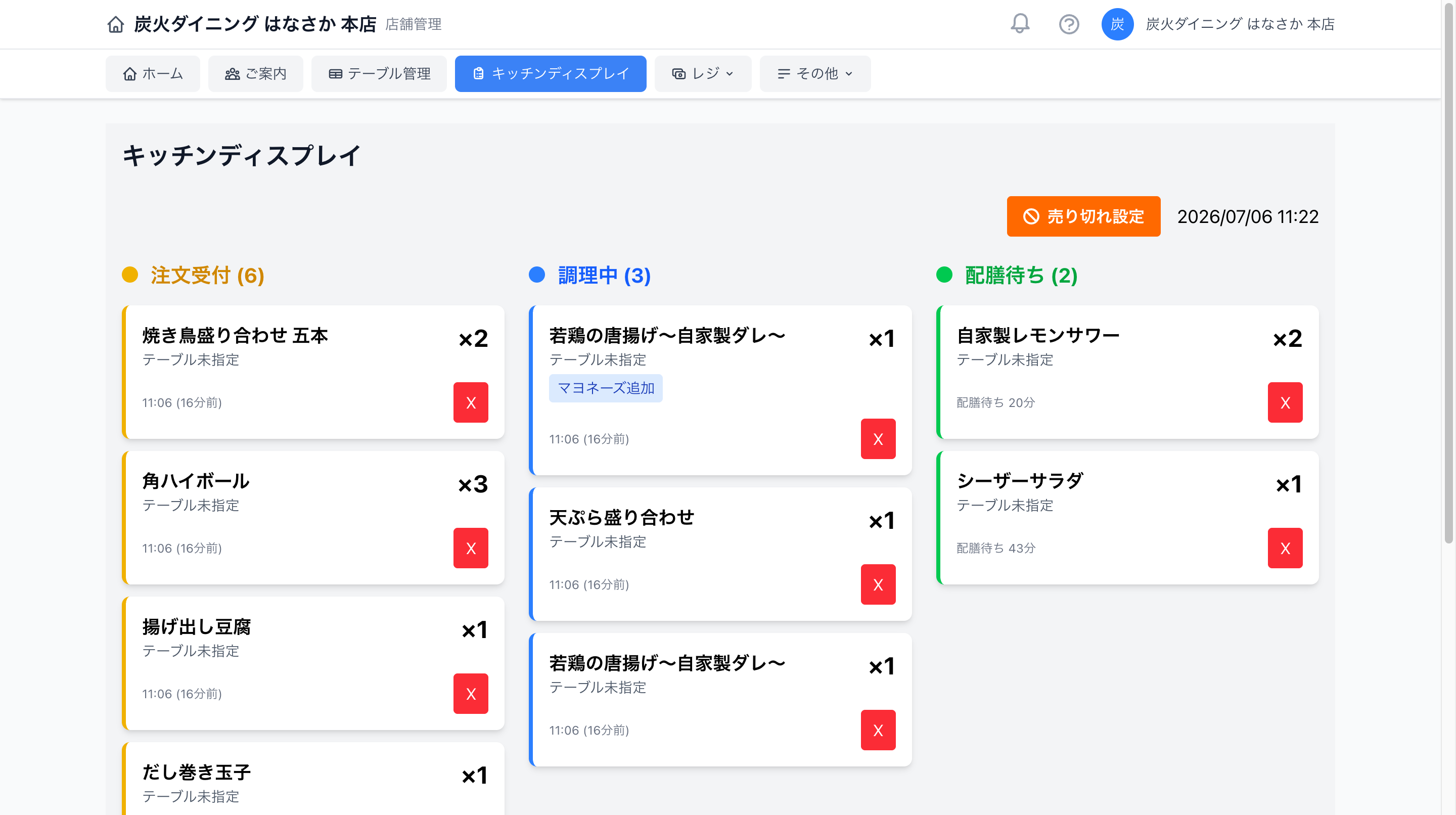The image size is (1456, 815).
Task: Click the 調理中 (3) column header
Action: pos(604,275)
